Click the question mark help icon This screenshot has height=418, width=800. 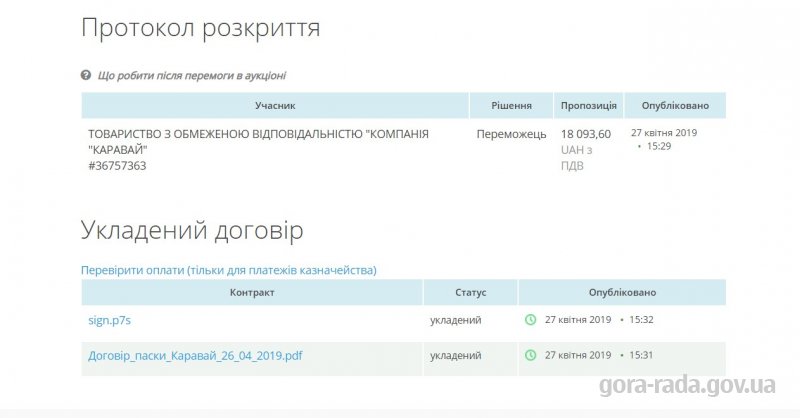pos(86,75)
